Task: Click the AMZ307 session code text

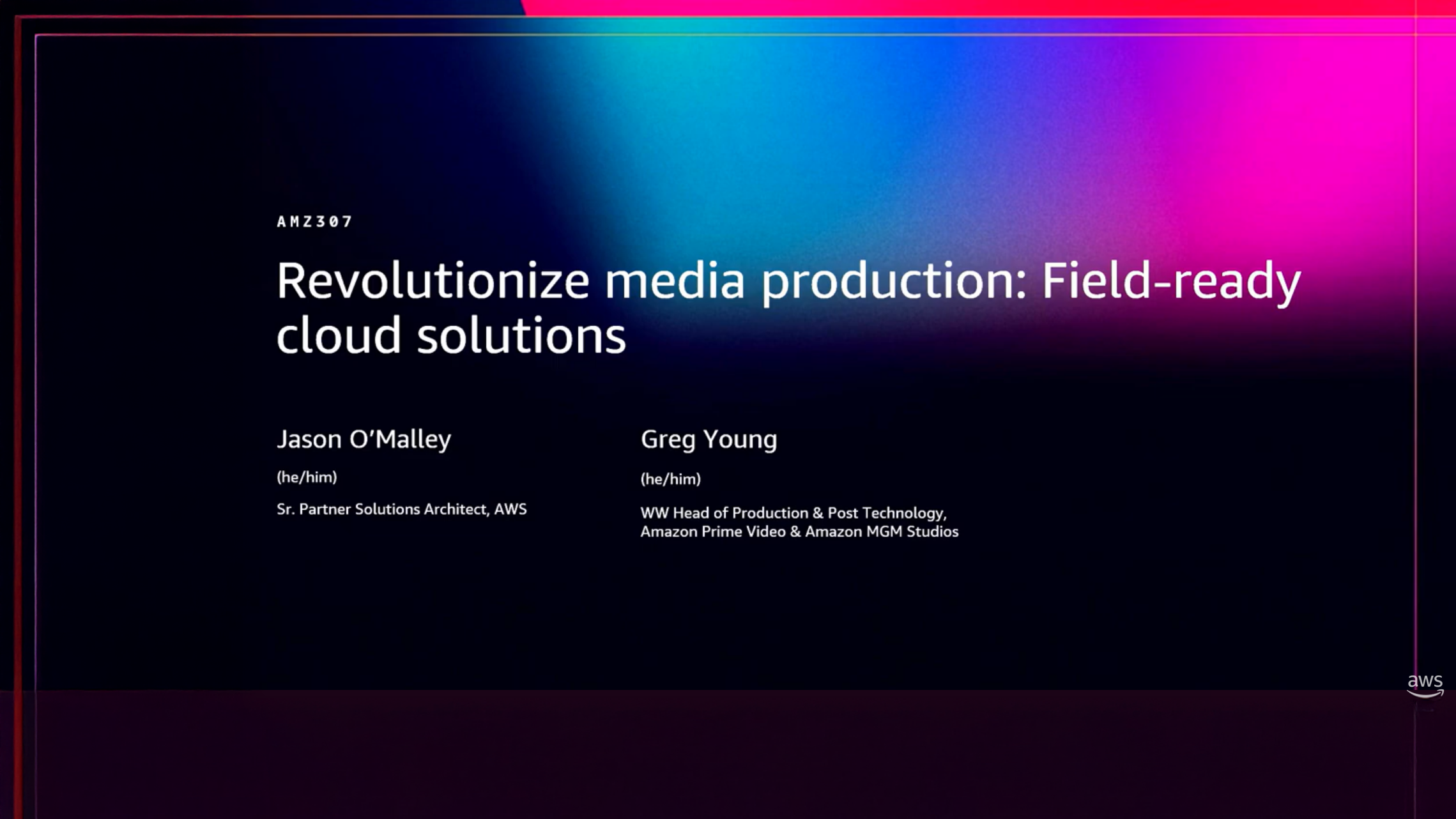Action: pyautogui.click(x=314, y=222)
